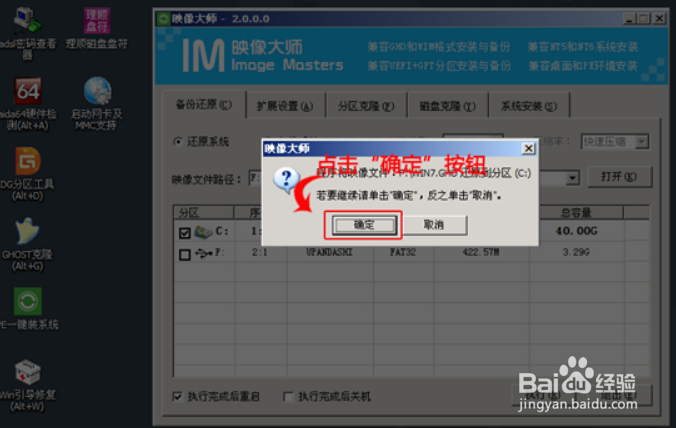Minimize the 映像大师 main window

tap(630, 19)
